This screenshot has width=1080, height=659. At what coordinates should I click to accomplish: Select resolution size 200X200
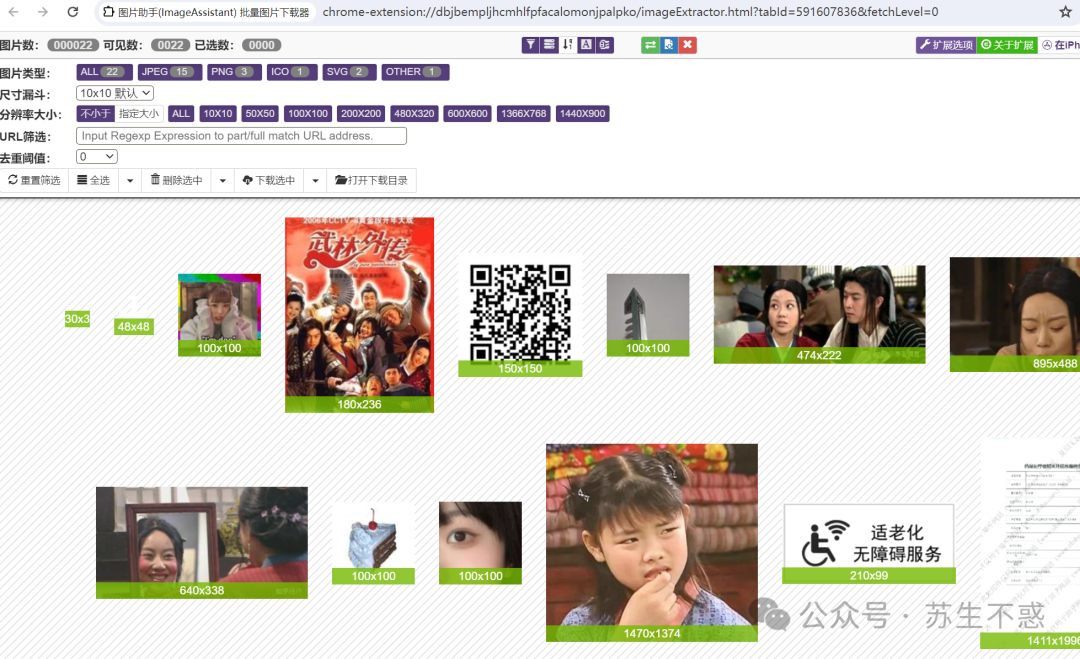pyautogui.click(x=361, y=114)
